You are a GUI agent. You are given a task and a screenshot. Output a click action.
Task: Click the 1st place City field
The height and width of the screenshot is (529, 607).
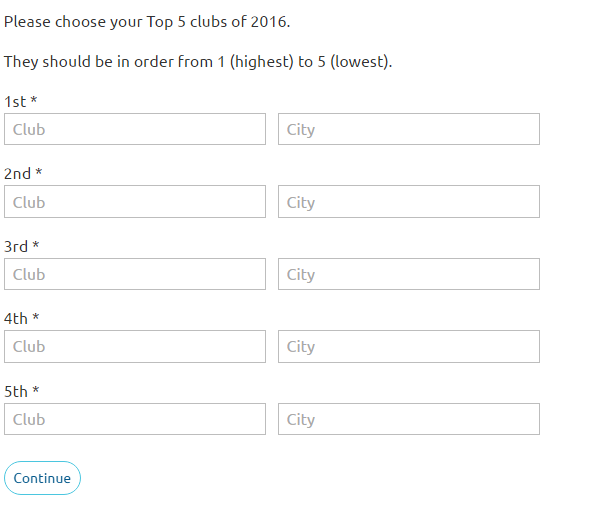point(408,129)
